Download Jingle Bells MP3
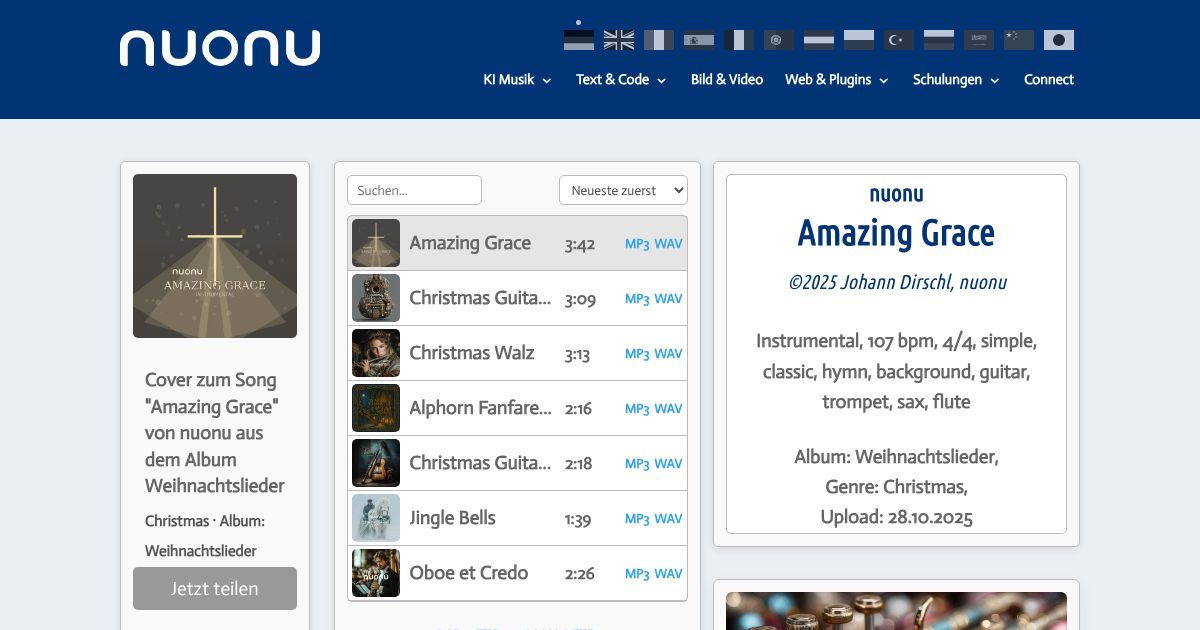The height and width of the screenshot is (630, 1200). 637,519
